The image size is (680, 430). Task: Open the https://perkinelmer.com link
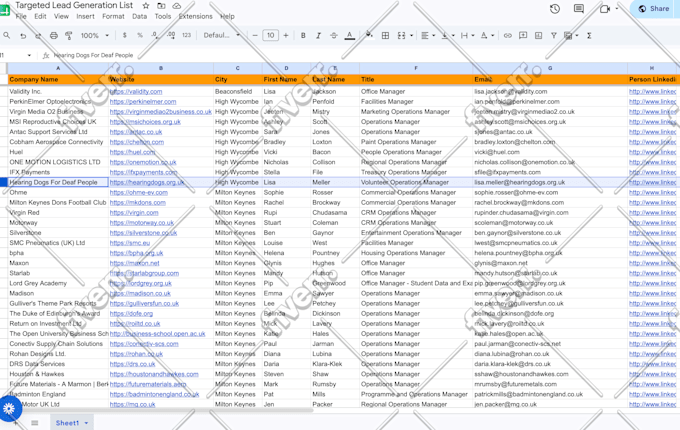pyautogui.click(x=143, y=101)
